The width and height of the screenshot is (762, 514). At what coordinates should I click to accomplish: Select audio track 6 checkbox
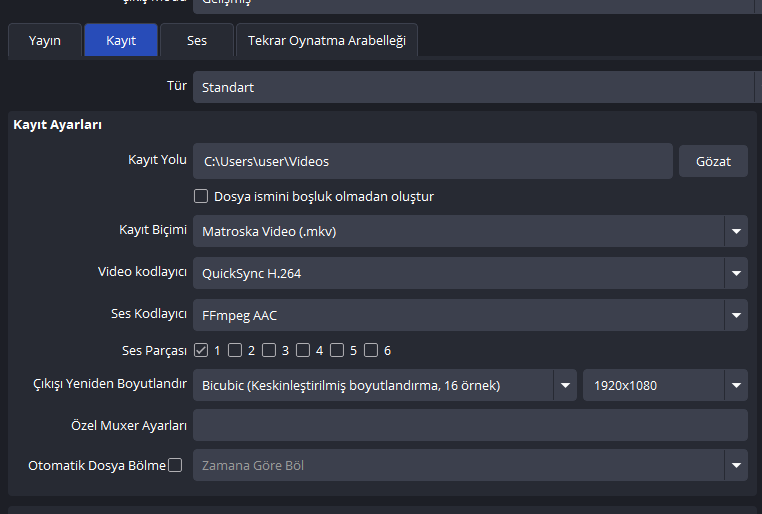pos(371,350)
